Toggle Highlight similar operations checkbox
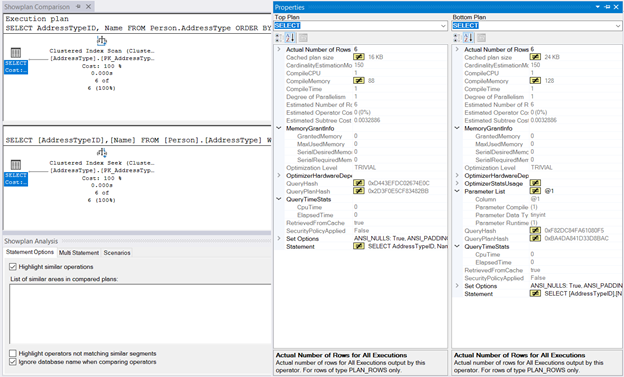 13,267
